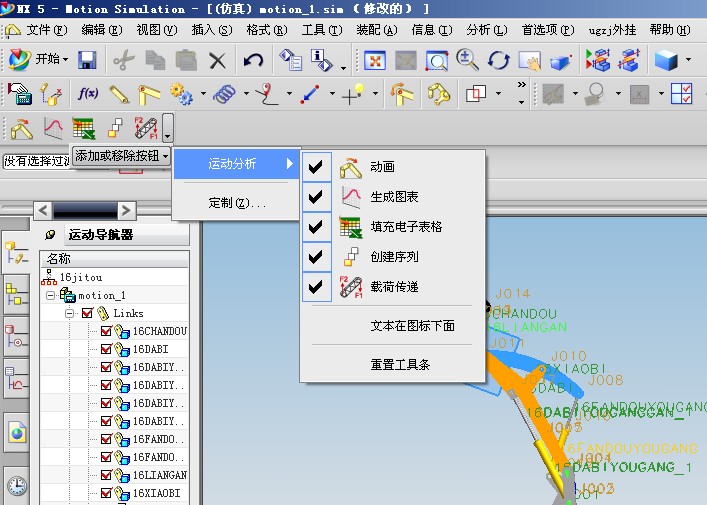Uncheck 创建序列 menu option

coord(316,257)
